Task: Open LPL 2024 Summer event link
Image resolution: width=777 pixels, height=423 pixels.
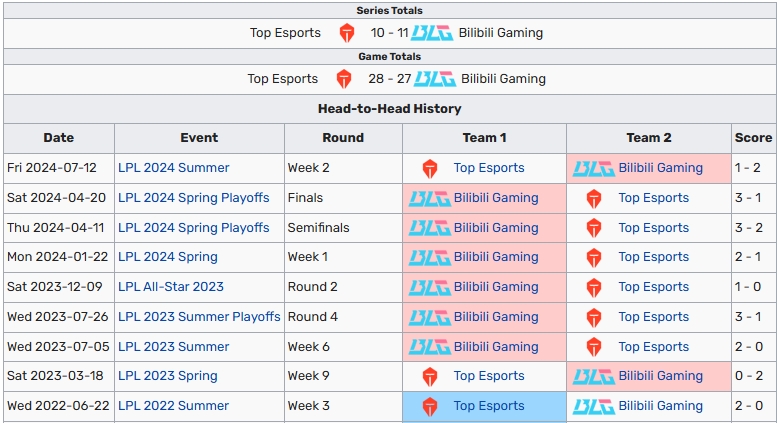Action: click(173, 168)
